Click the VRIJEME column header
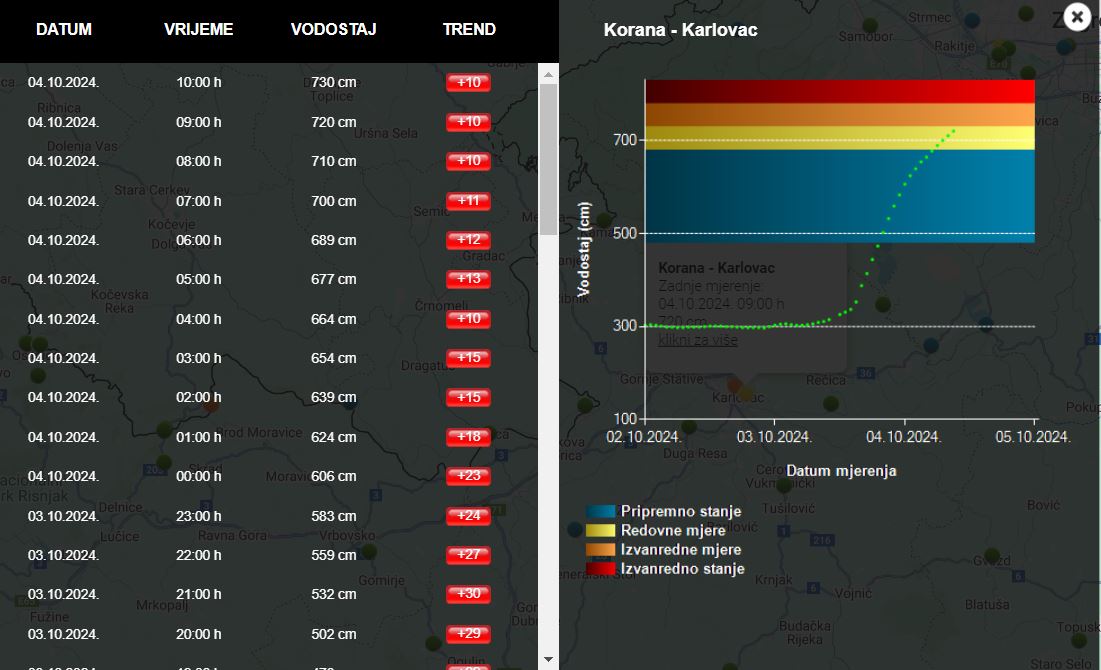This screenshot has width=1101, height=670. click(199, 29)
